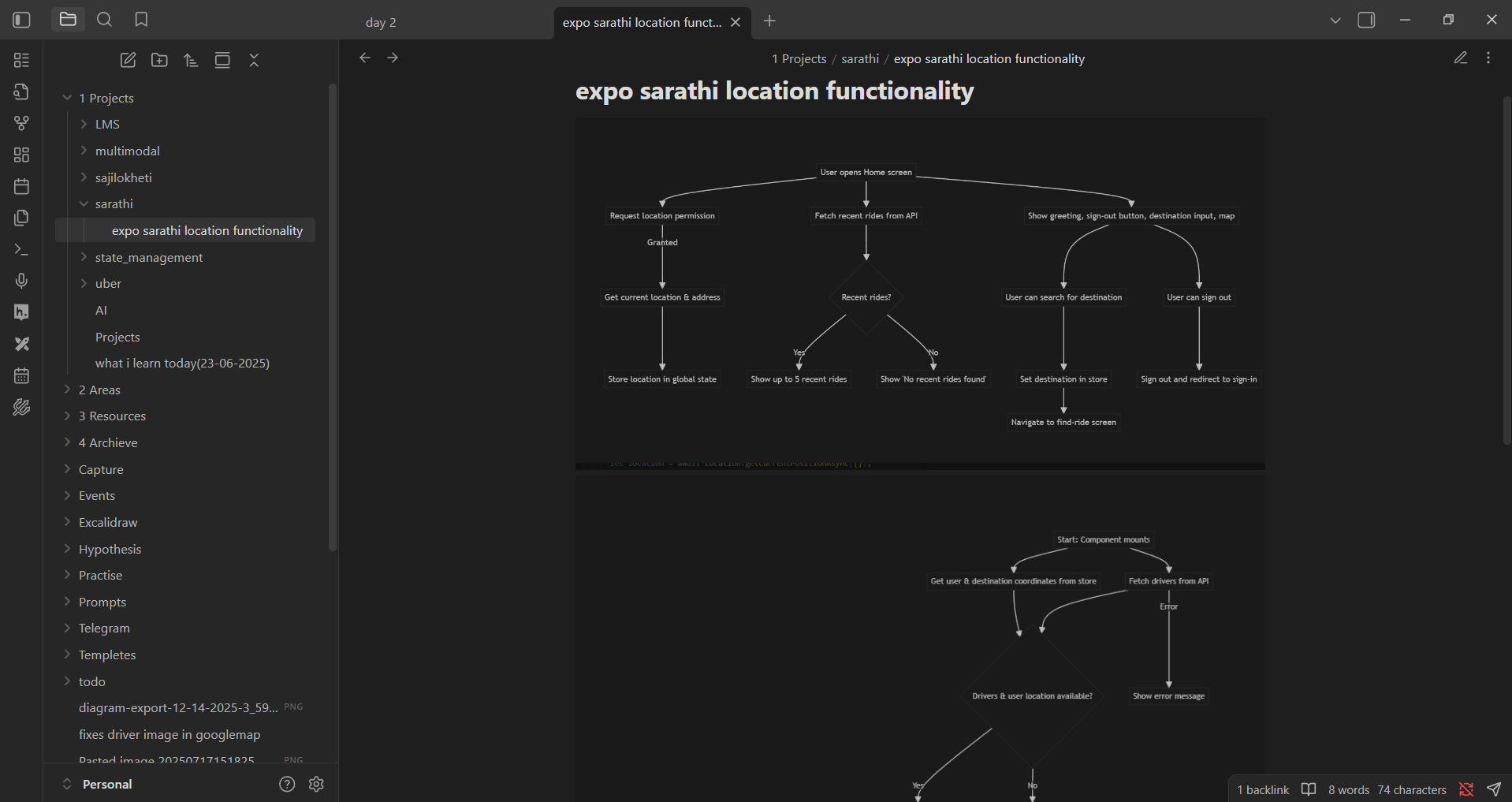Start the audio recorder from the ribbon
Image resolution: width=1512 pixels, height=802 pixels.
click(x=21, y=281)
